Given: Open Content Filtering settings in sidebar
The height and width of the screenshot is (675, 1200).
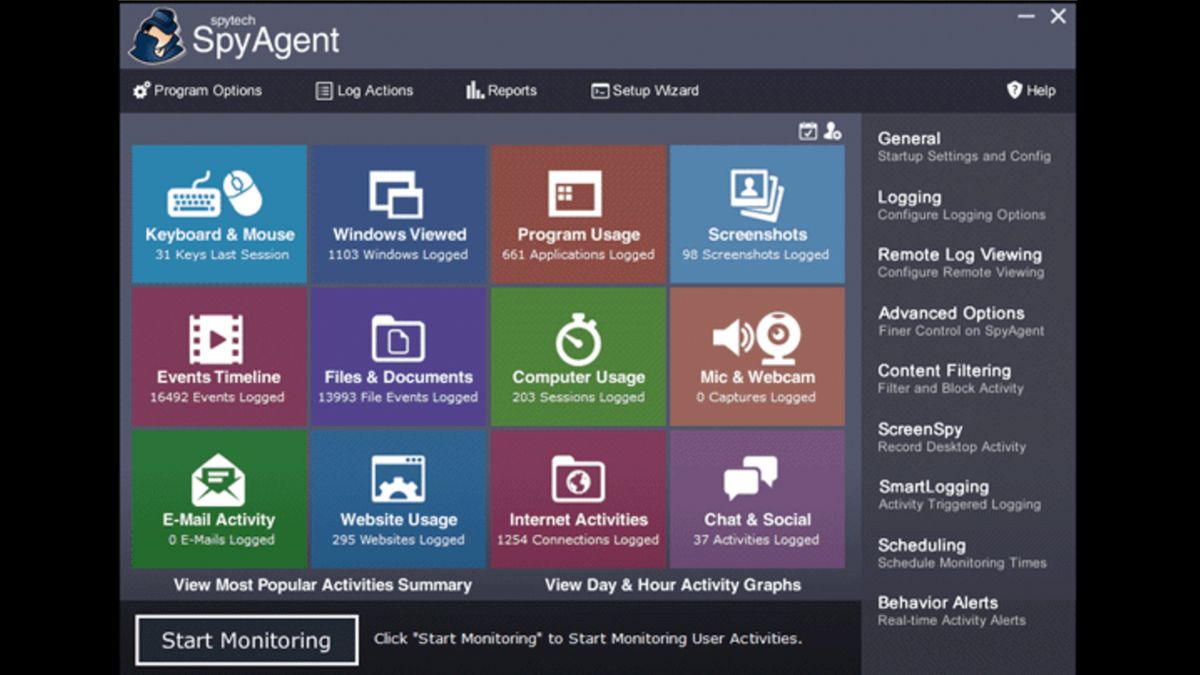Looking at the screenshot, I should tap(950, 378).
